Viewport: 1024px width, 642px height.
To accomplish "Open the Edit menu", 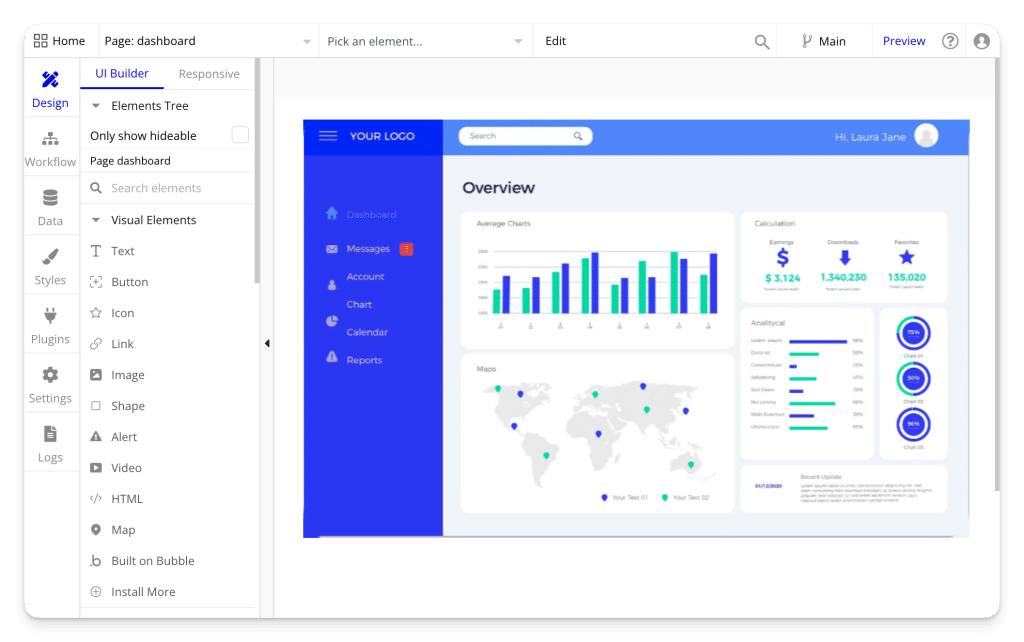I will click(556, 41).
